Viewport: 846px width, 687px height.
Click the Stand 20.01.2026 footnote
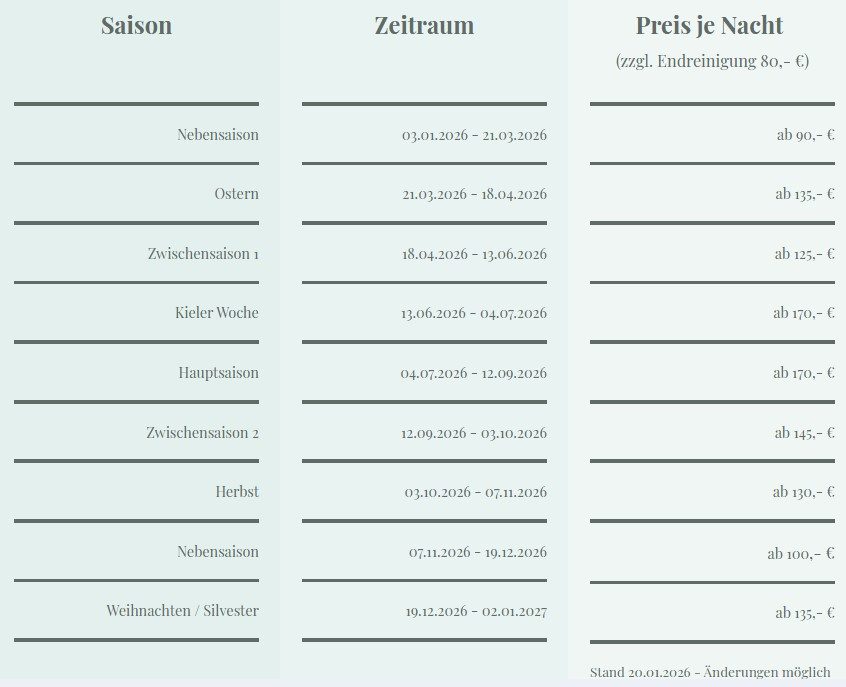pos(710,672)
